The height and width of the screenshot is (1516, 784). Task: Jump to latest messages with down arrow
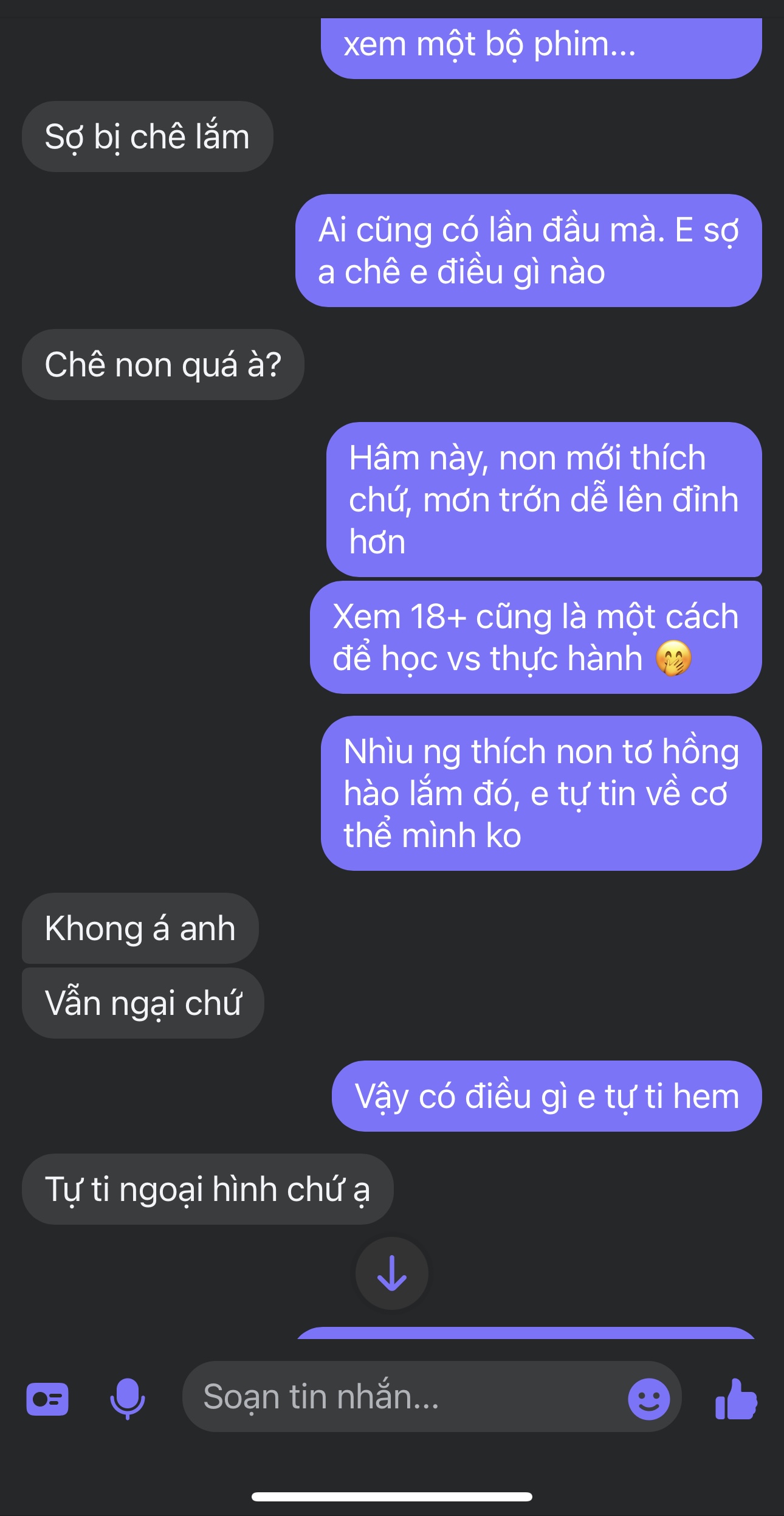tap(392, 1273)
